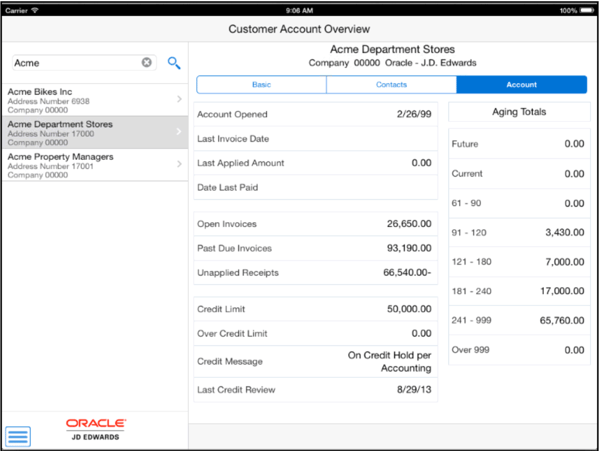
Task: Tap Open Invoices value 26,650.00
Action: click(x=409, y=224)
